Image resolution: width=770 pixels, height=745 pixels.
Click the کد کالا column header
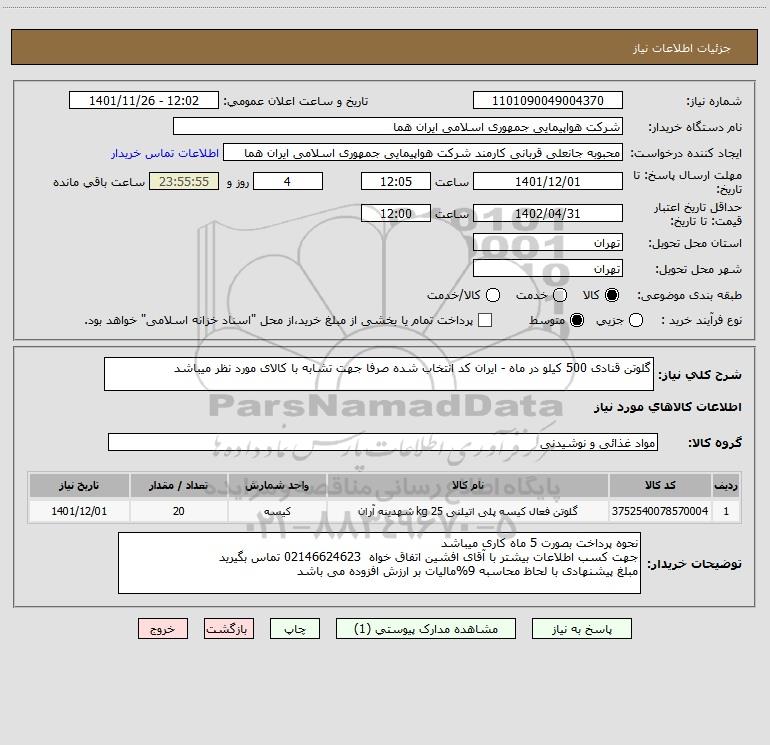pyautogui.click(x=660, y=485)
